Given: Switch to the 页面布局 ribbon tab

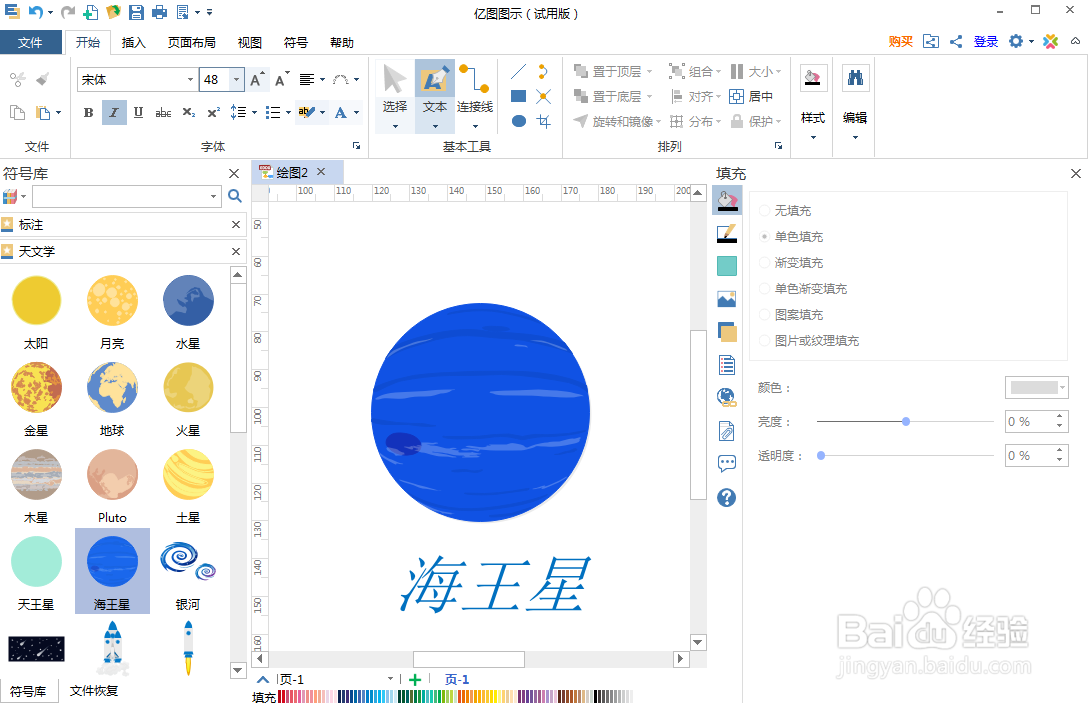Looking at the screenshot, I should coord(191,42).
